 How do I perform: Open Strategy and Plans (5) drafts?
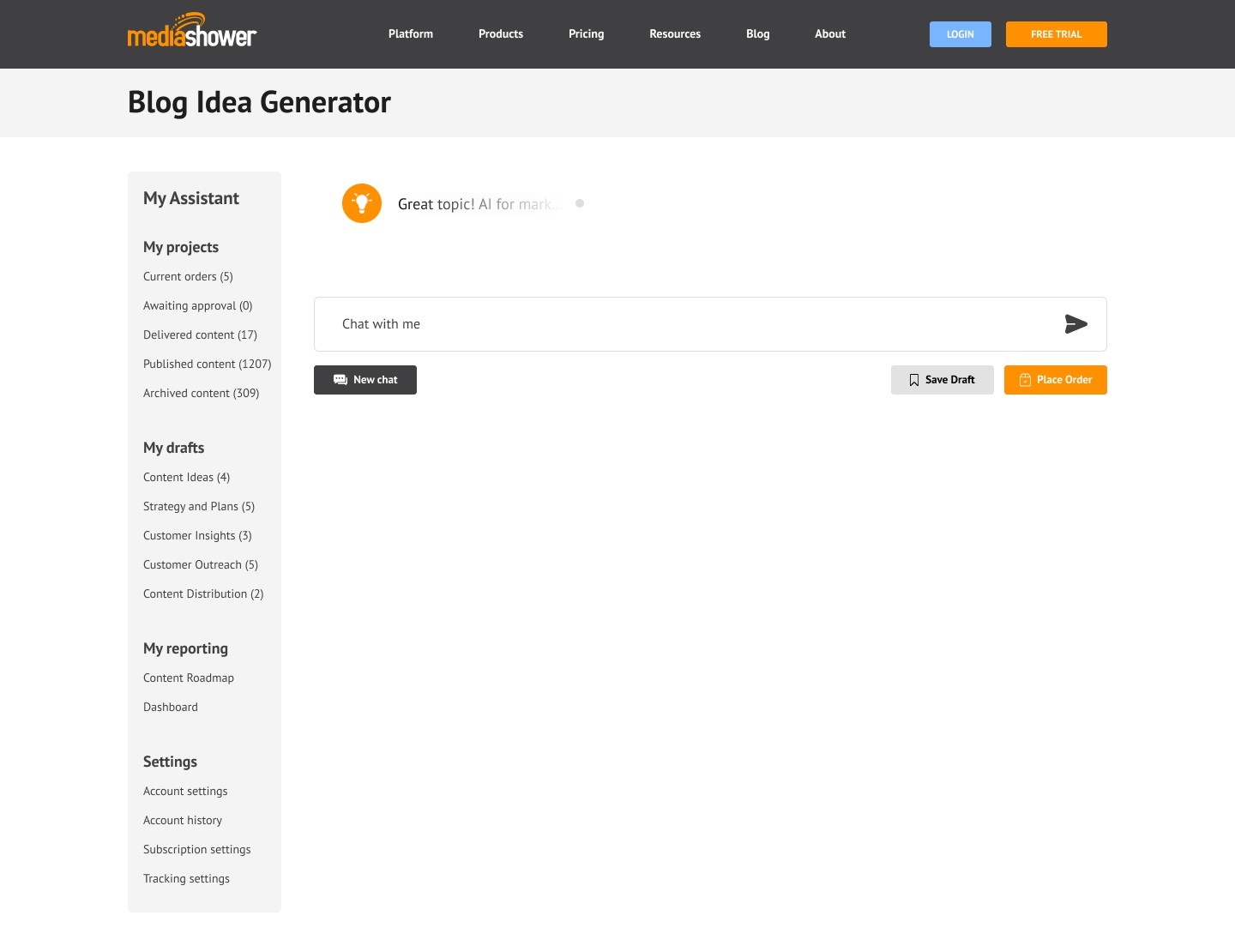tap(199, 506)
